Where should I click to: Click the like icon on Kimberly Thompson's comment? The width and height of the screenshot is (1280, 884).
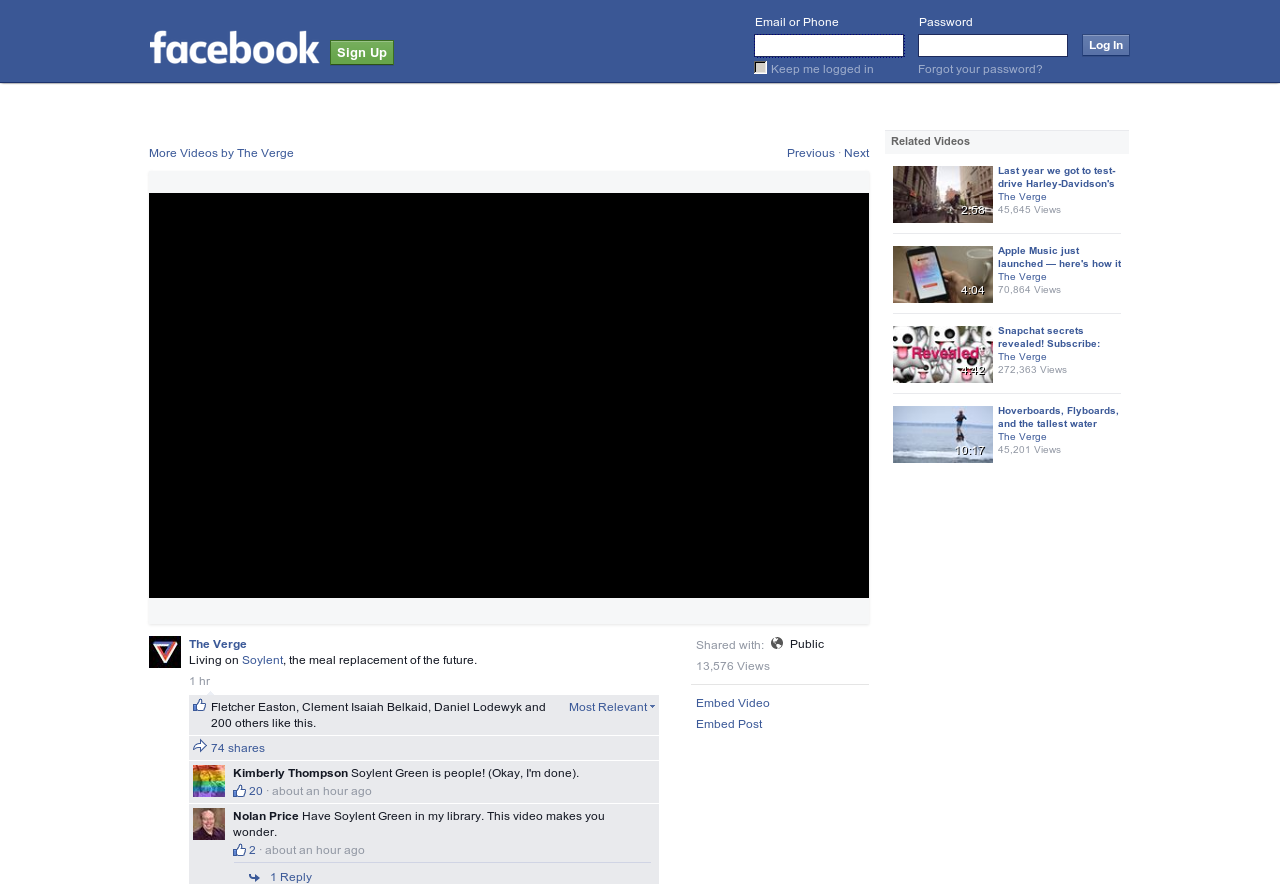click(240, 791)
